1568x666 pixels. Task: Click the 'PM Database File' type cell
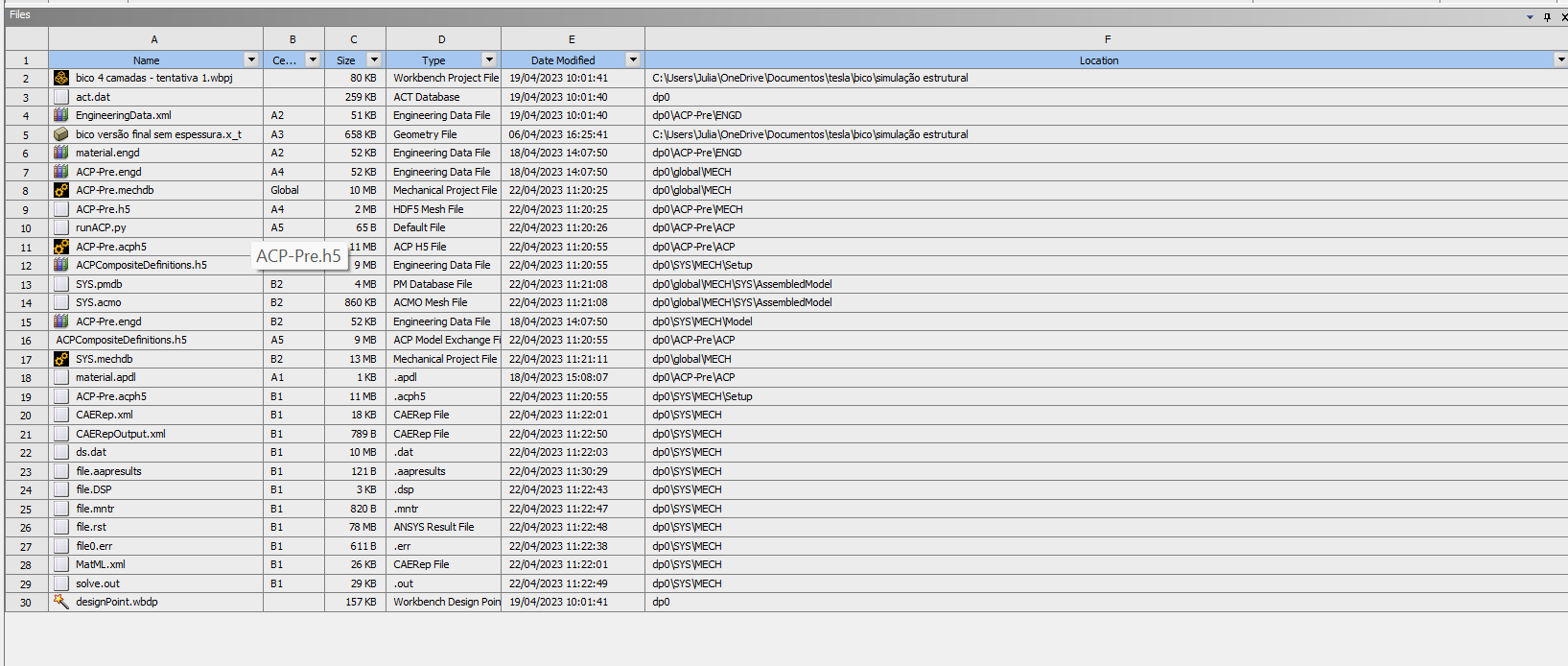pos(443,284)
